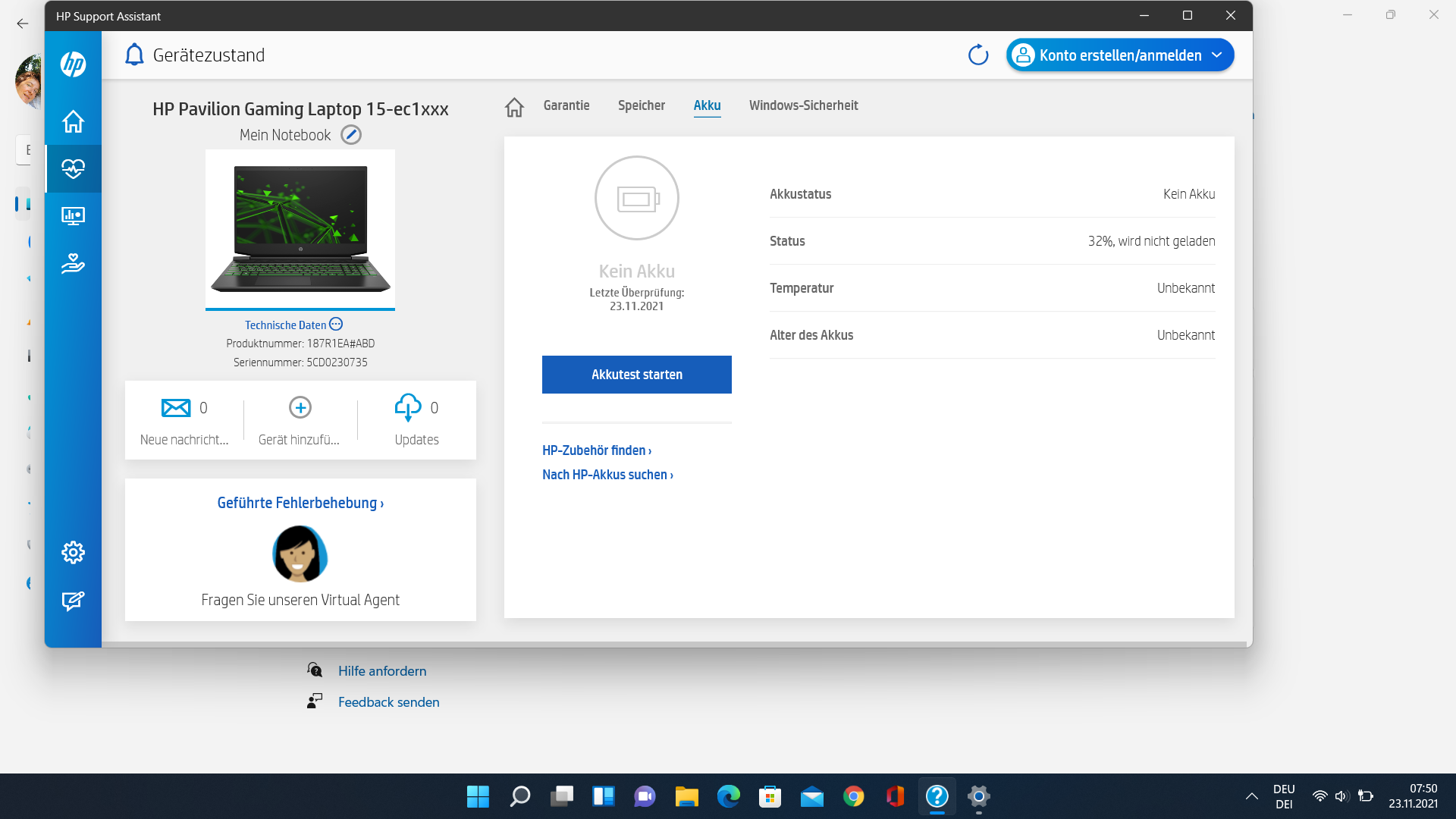Expand Technische Daten details
This screenshot has height=819, width=1456.
click(336, 324)
